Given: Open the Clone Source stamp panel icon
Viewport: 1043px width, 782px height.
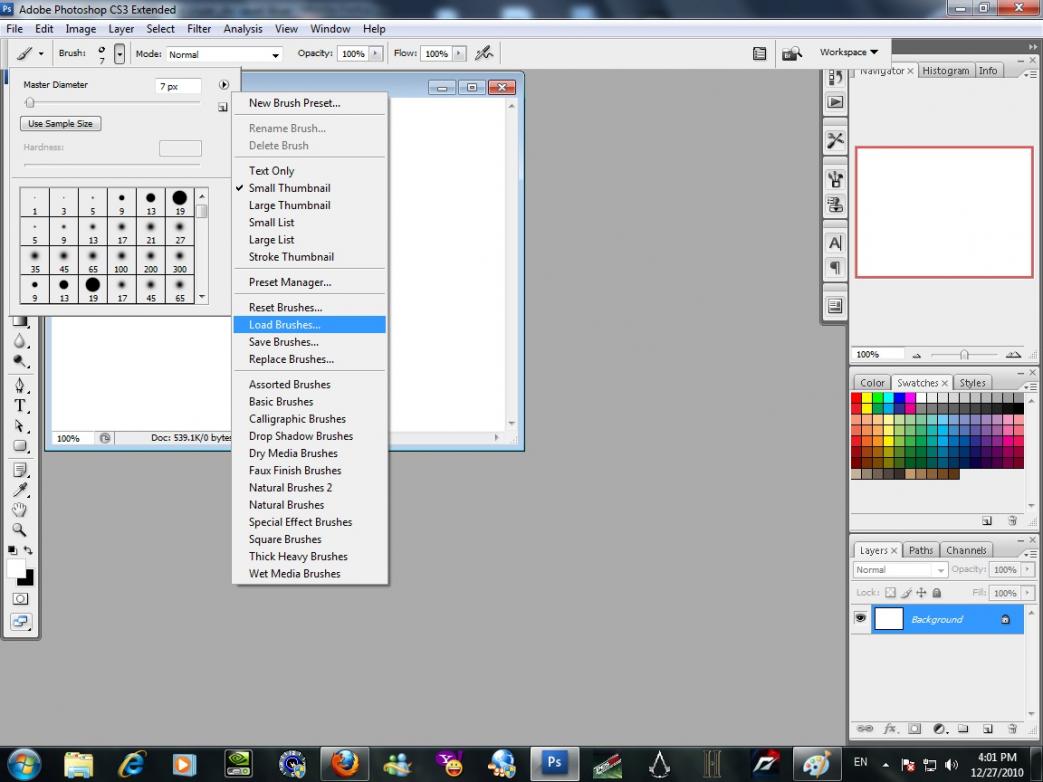Looking at the screenshot, I should point(835,204).
